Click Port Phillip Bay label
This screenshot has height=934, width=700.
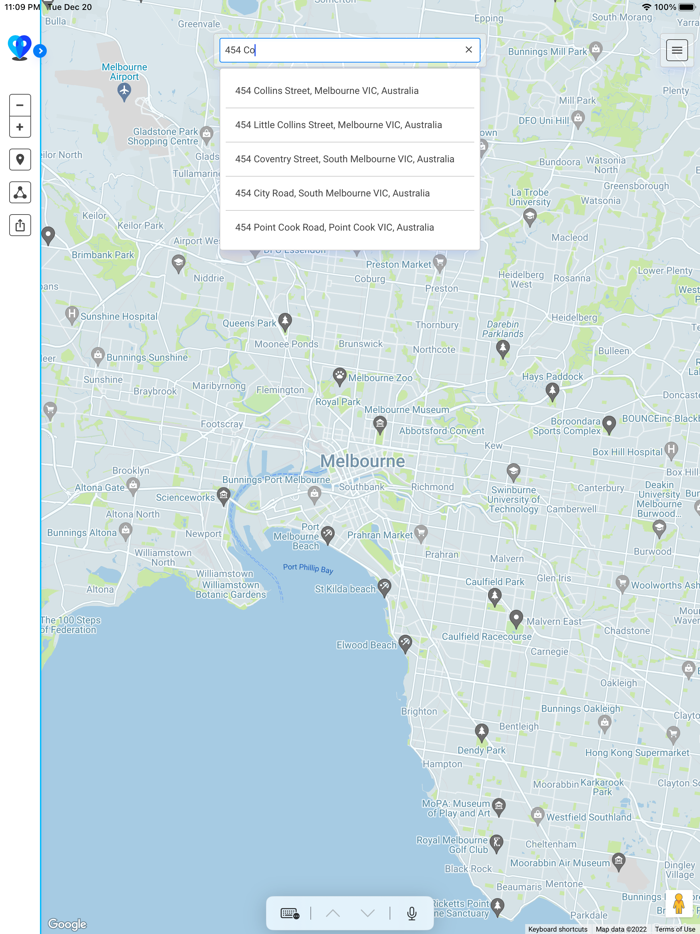click(x=308, y=568)
